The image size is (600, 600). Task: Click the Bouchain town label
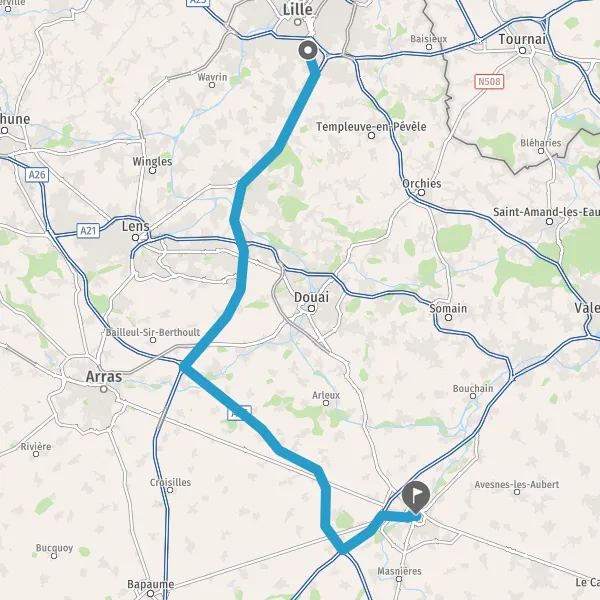point(473,388)
